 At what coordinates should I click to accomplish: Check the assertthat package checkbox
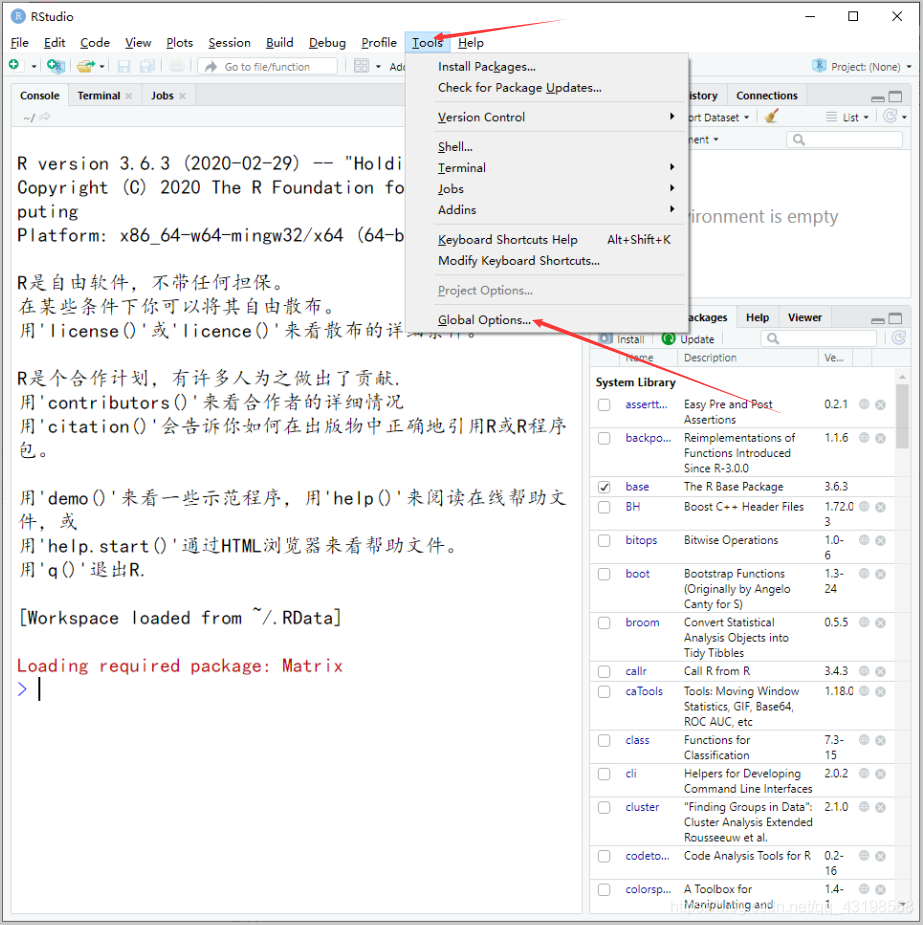(604, 405)
